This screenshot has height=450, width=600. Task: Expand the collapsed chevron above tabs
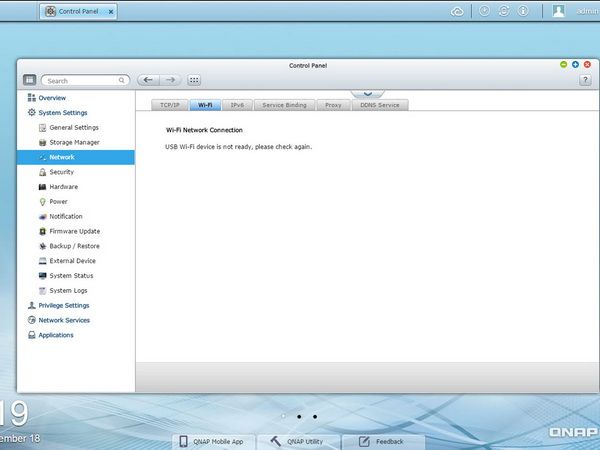[x=368, y=93]
